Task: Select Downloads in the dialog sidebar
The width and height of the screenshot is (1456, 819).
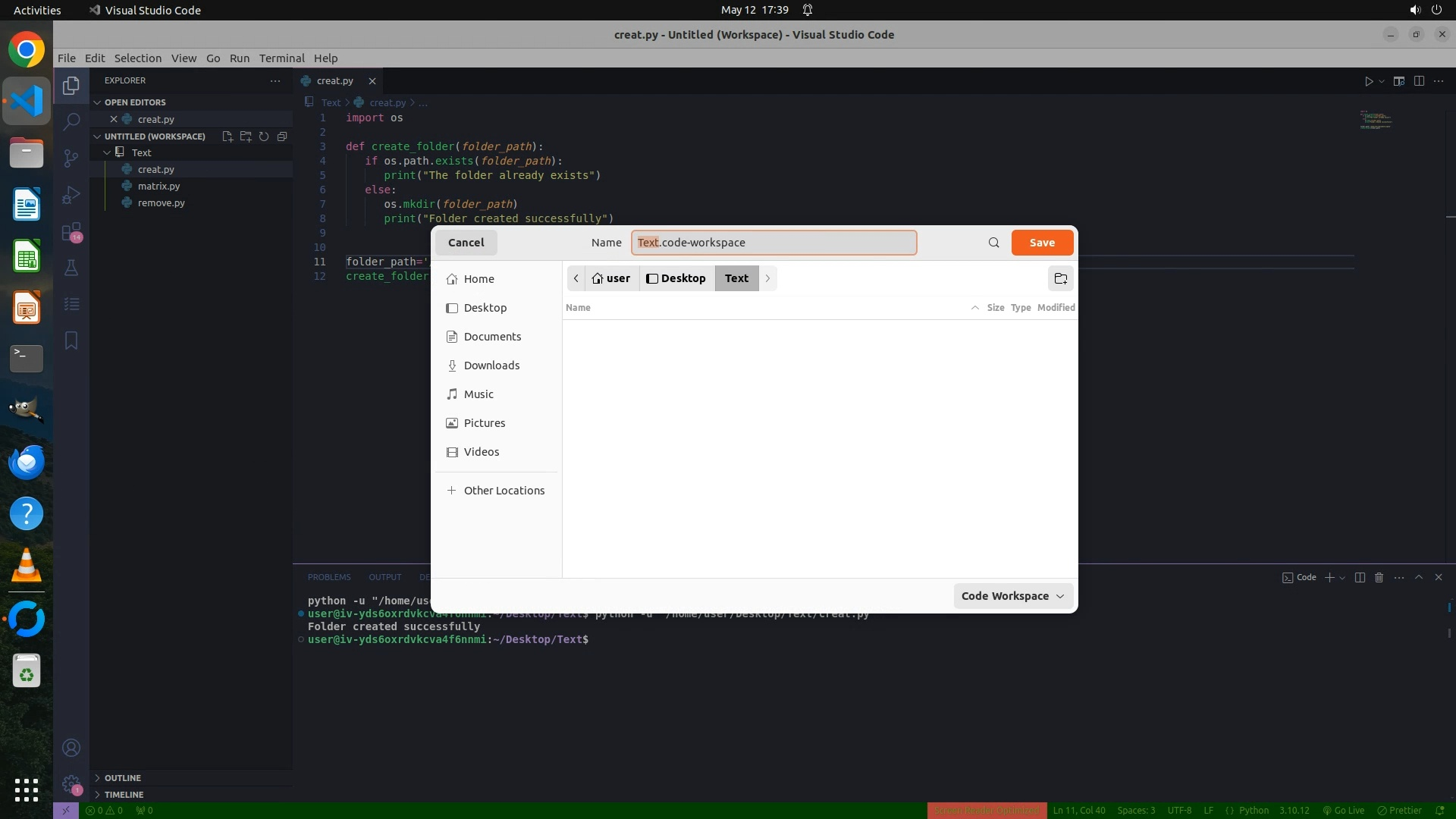Action: 491,366
